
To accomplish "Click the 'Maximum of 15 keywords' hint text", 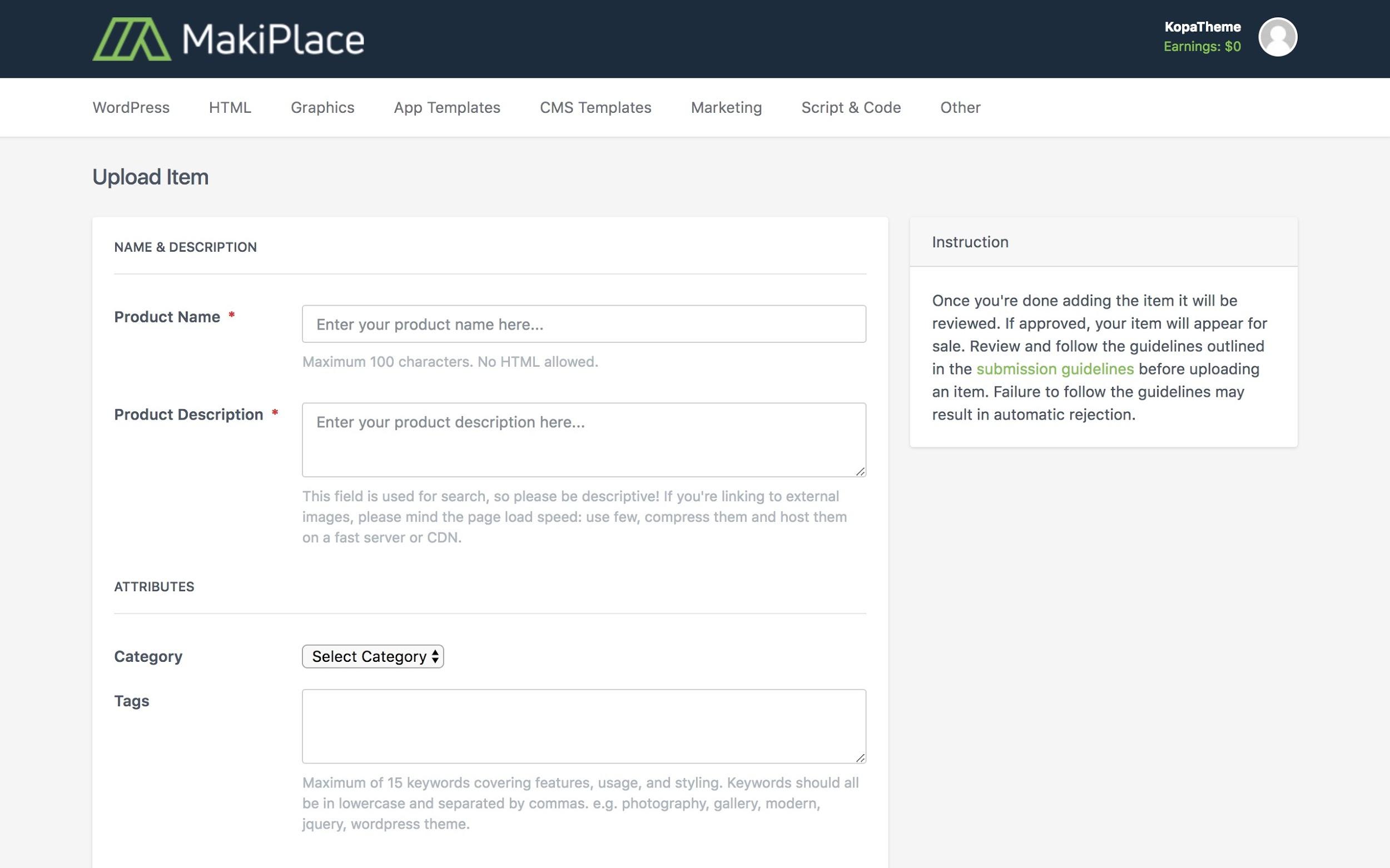I will click(580, 803).
